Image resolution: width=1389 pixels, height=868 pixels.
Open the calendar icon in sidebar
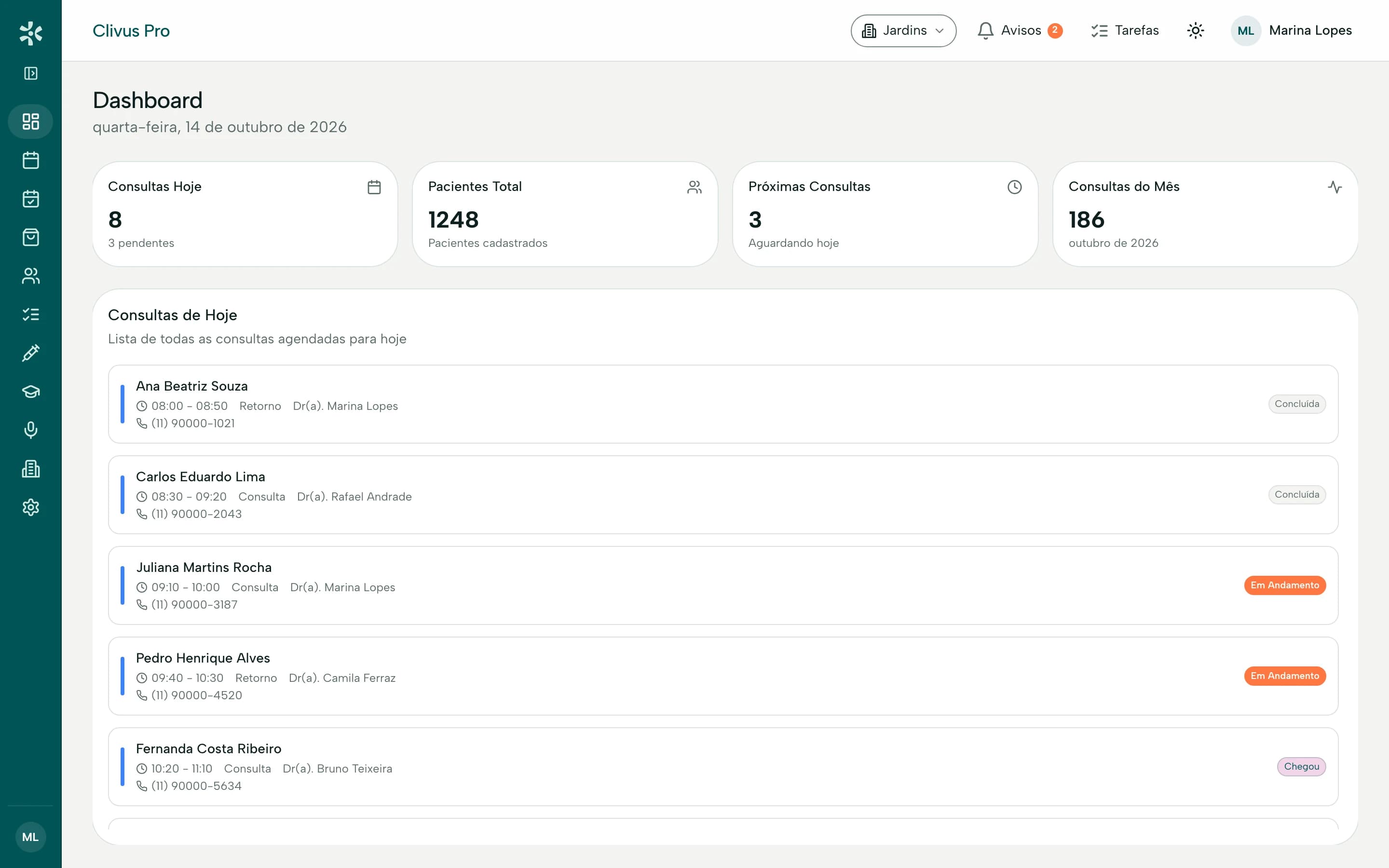pyautogui.click(x=30, y=160)
